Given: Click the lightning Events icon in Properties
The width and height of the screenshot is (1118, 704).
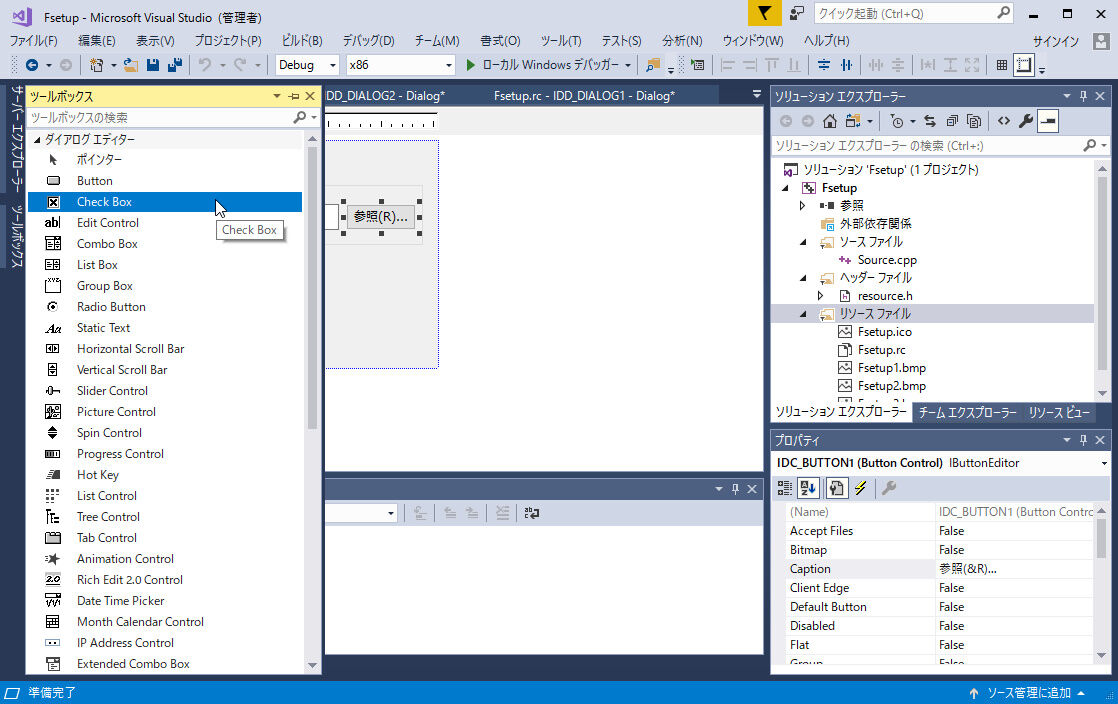Looking at the screenshot, I should pos(861,488).
